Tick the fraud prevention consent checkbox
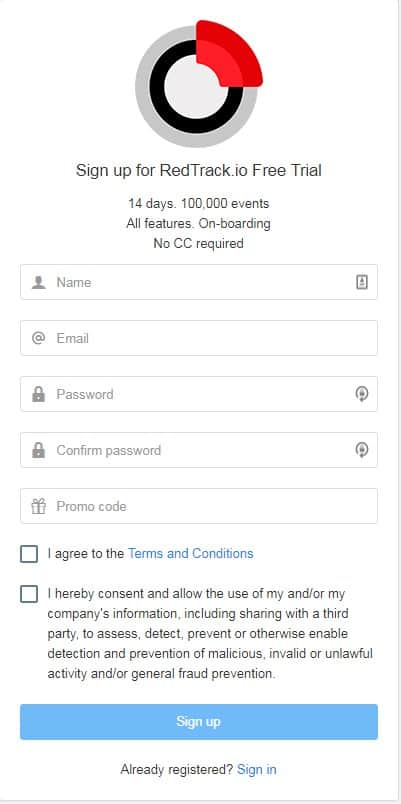The width and height of the screenshot is (401, 804). [x=29, y=594]
